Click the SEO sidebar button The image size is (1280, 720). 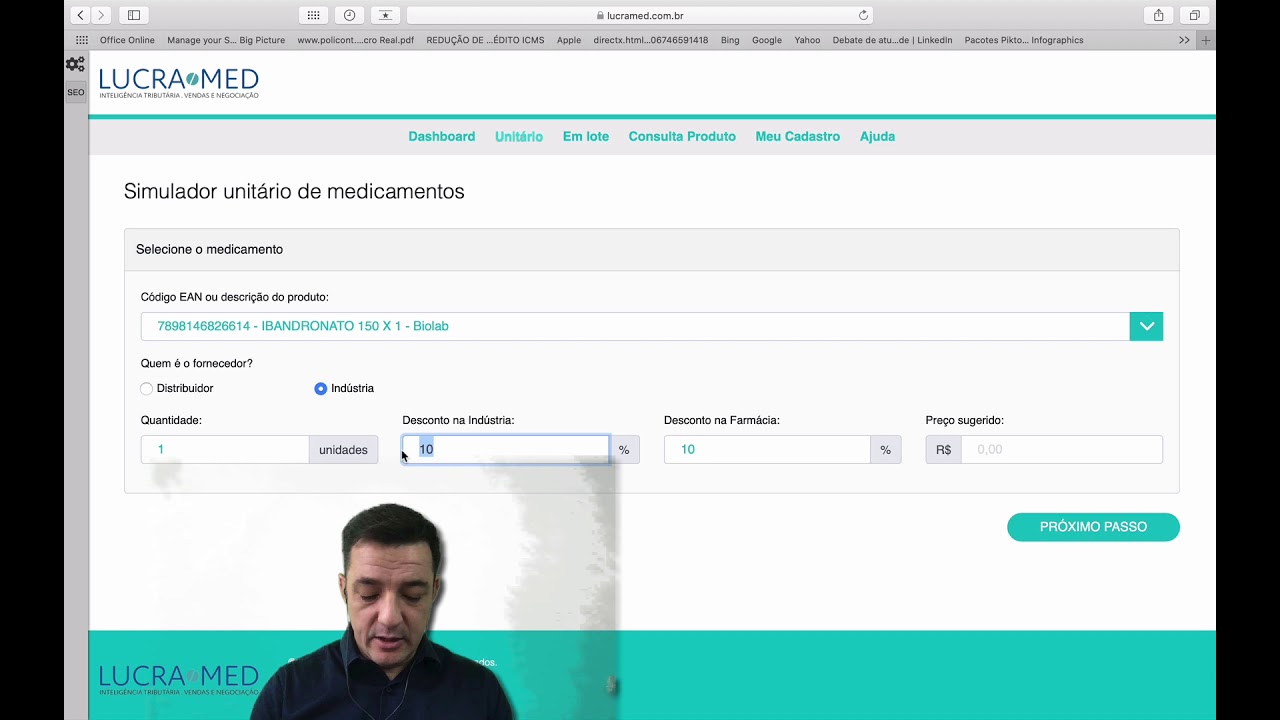[76, 92]
